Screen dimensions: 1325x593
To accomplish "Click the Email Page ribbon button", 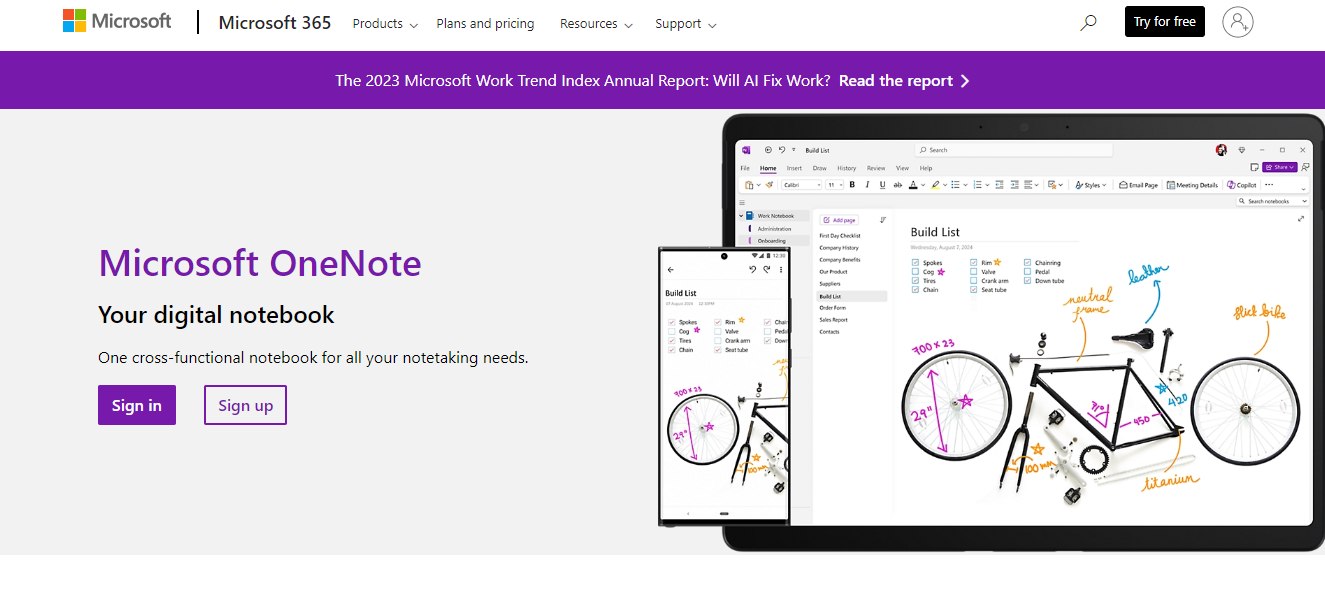I will pyautogui.click(x=1138, y=185).
